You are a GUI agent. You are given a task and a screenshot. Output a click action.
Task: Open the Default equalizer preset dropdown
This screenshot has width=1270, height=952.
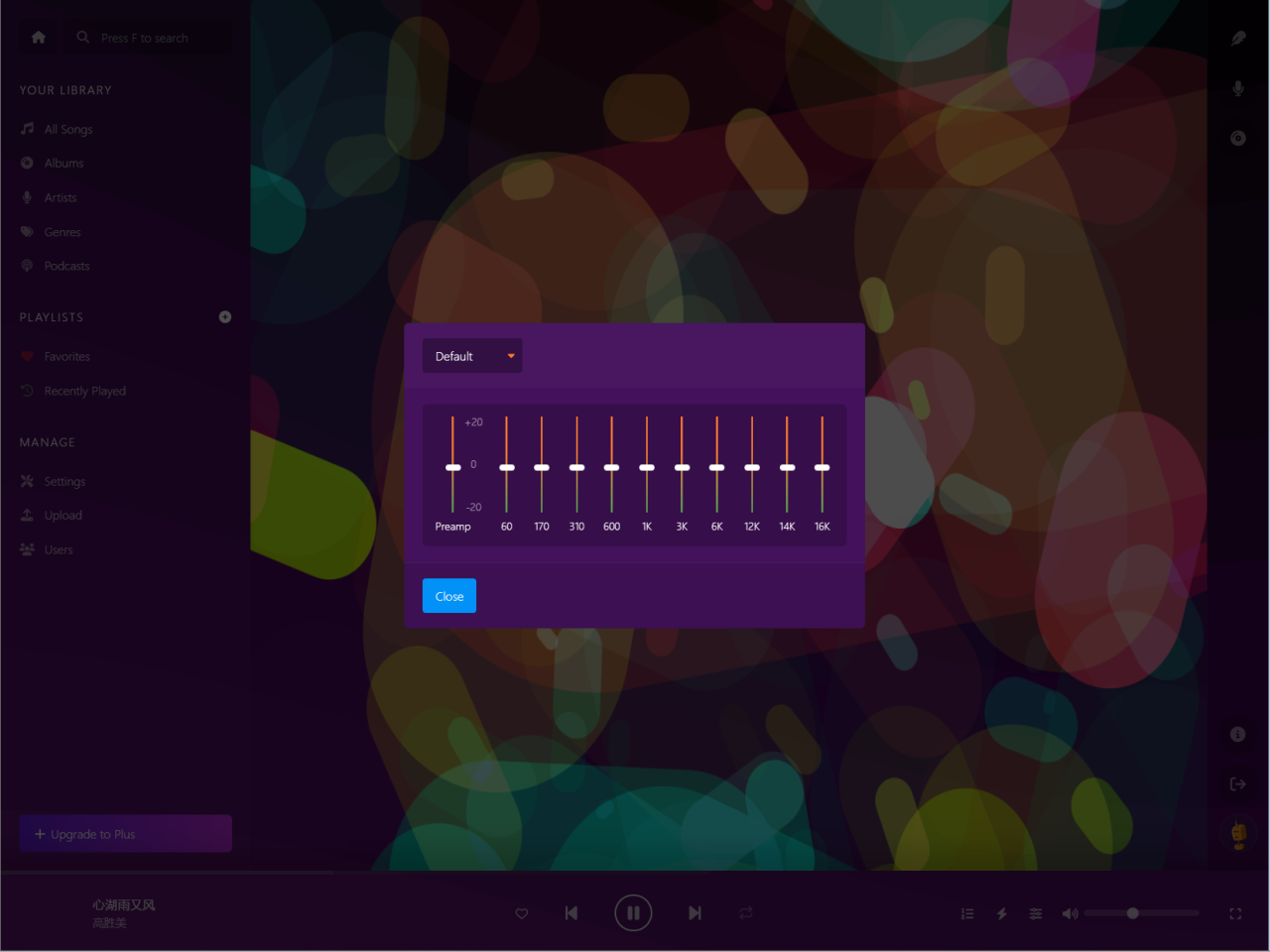point(472,356)
